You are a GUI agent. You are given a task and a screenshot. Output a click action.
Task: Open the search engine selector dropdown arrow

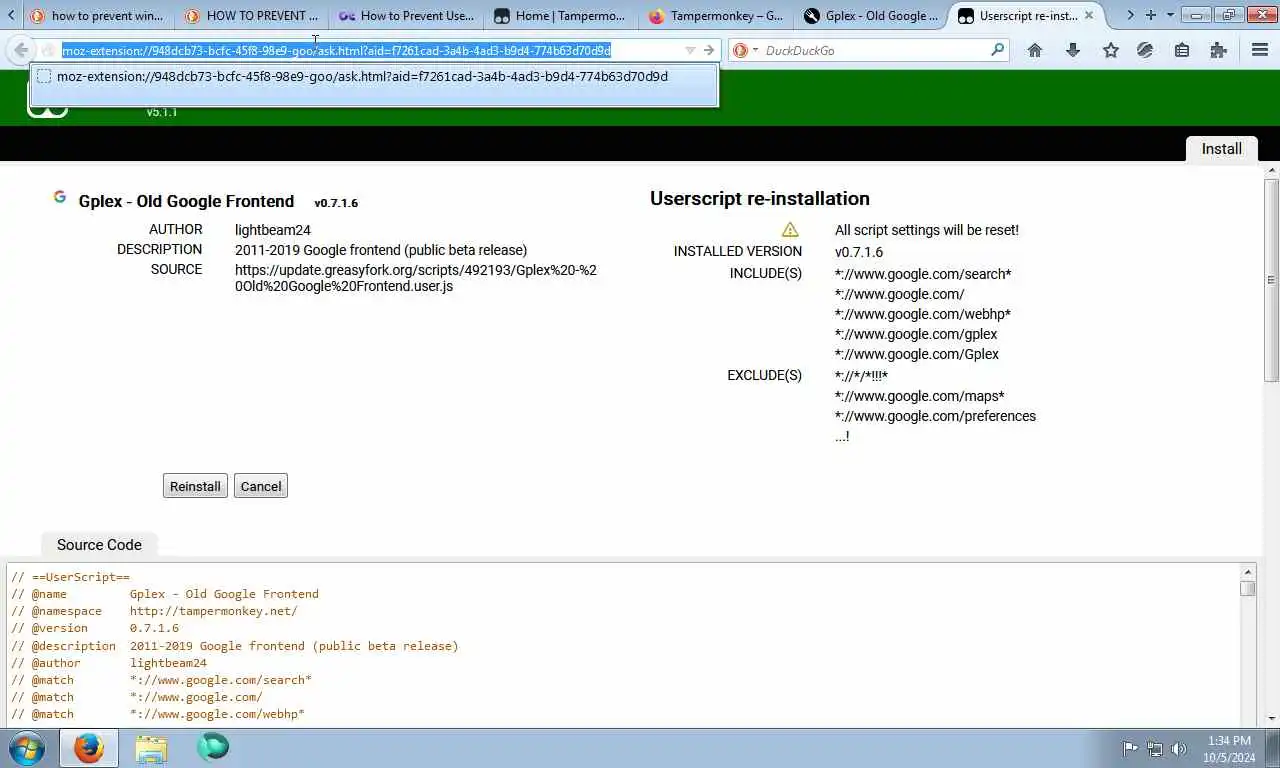tap(755, 50)
